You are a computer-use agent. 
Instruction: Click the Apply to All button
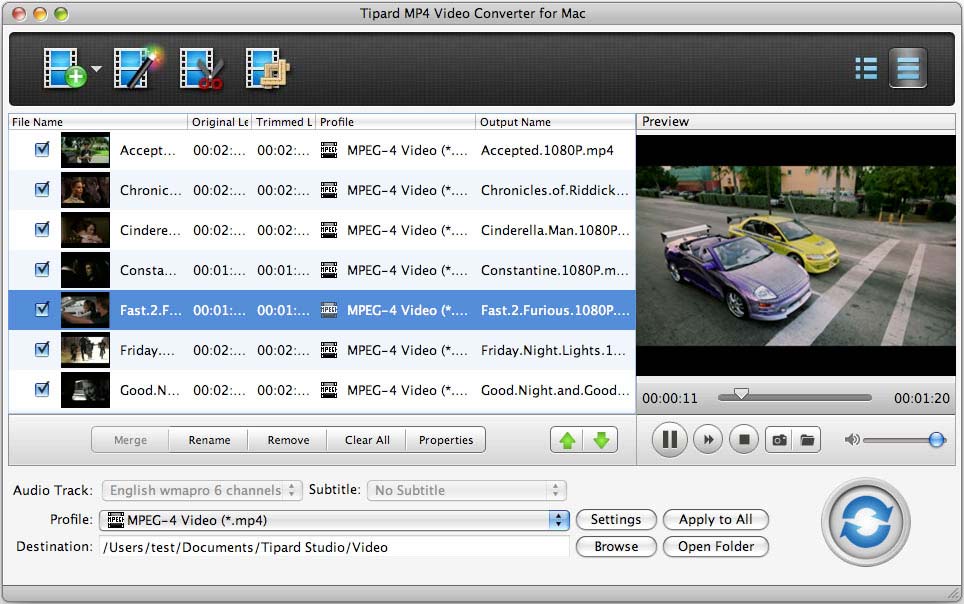pyautogui.click(x=715, y=519)
